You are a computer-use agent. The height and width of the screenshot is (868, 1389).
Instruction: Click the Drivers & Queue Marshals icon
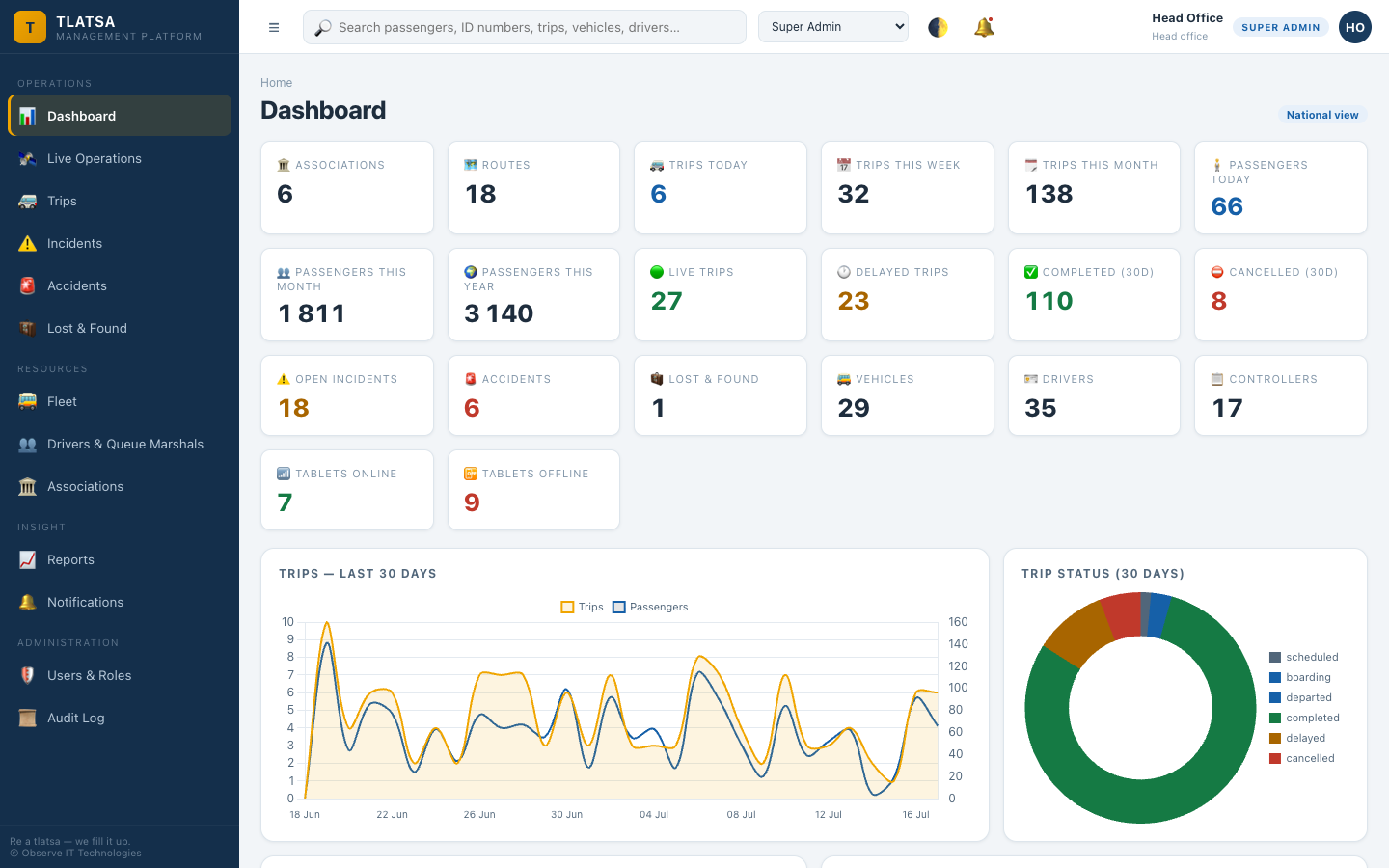pos(28,444)
